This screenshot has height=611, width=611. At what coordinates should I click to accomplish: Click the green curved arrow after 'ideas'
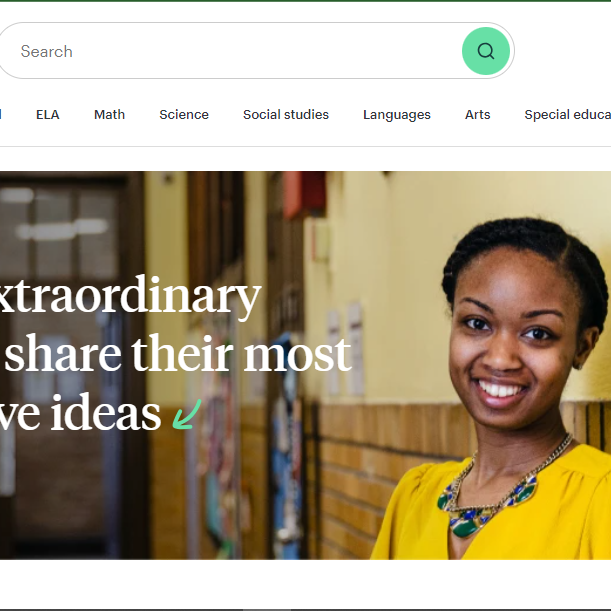[187, 414]
